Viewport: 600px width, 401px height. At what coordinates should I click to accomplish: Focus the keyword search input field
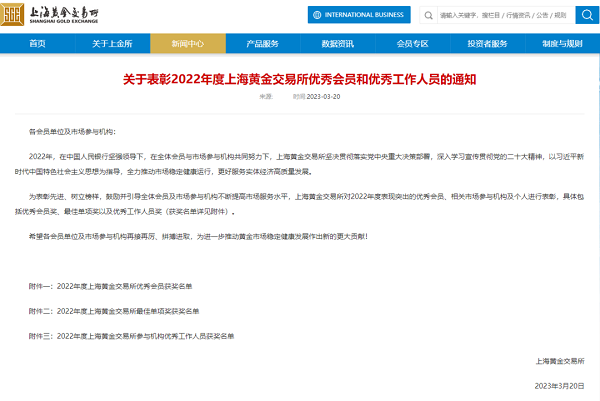click(506, 15)
